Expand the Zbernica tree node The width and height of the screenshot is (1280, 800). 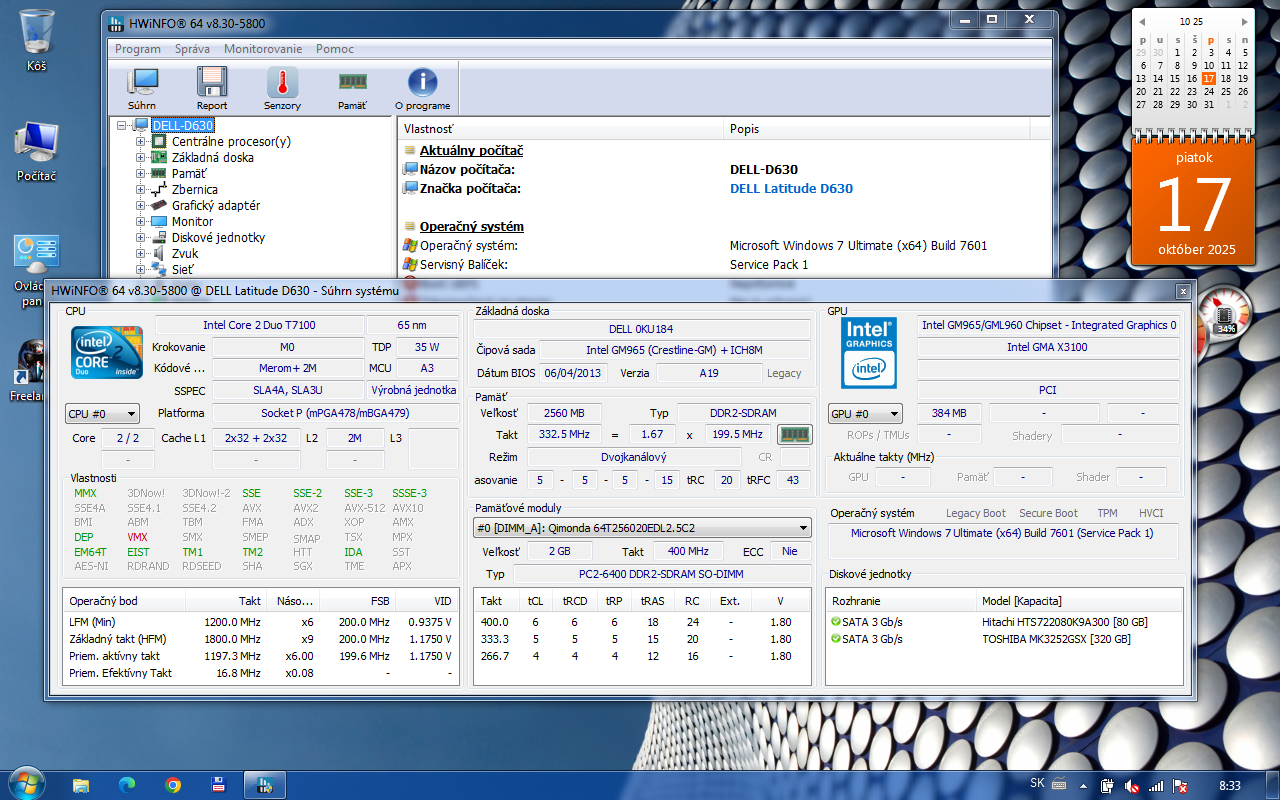click(141, 190)
